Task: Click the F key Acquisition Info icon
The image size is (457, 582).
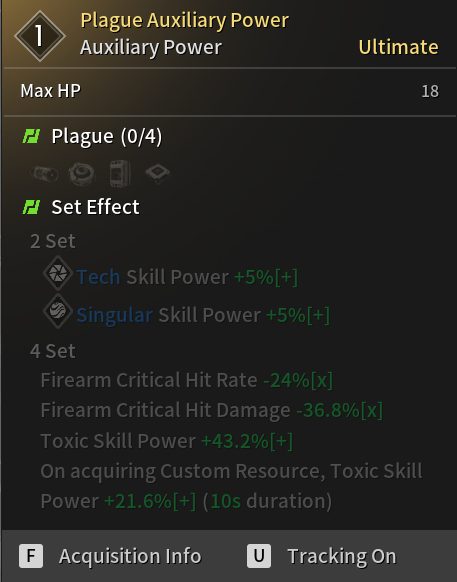Action: pyautogui.click(x=31, y=556)
